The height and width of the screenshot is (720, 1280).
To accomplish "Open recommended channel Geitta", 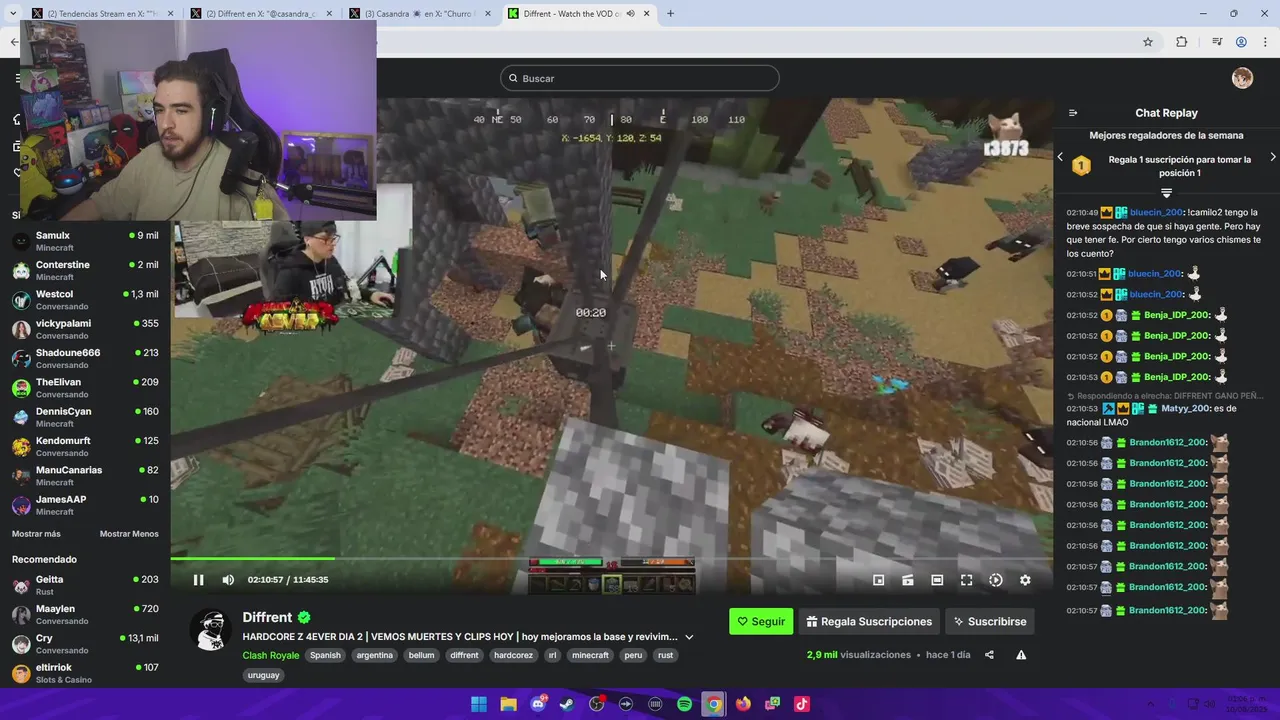I will pyautogui.click(x=85, y=585).
